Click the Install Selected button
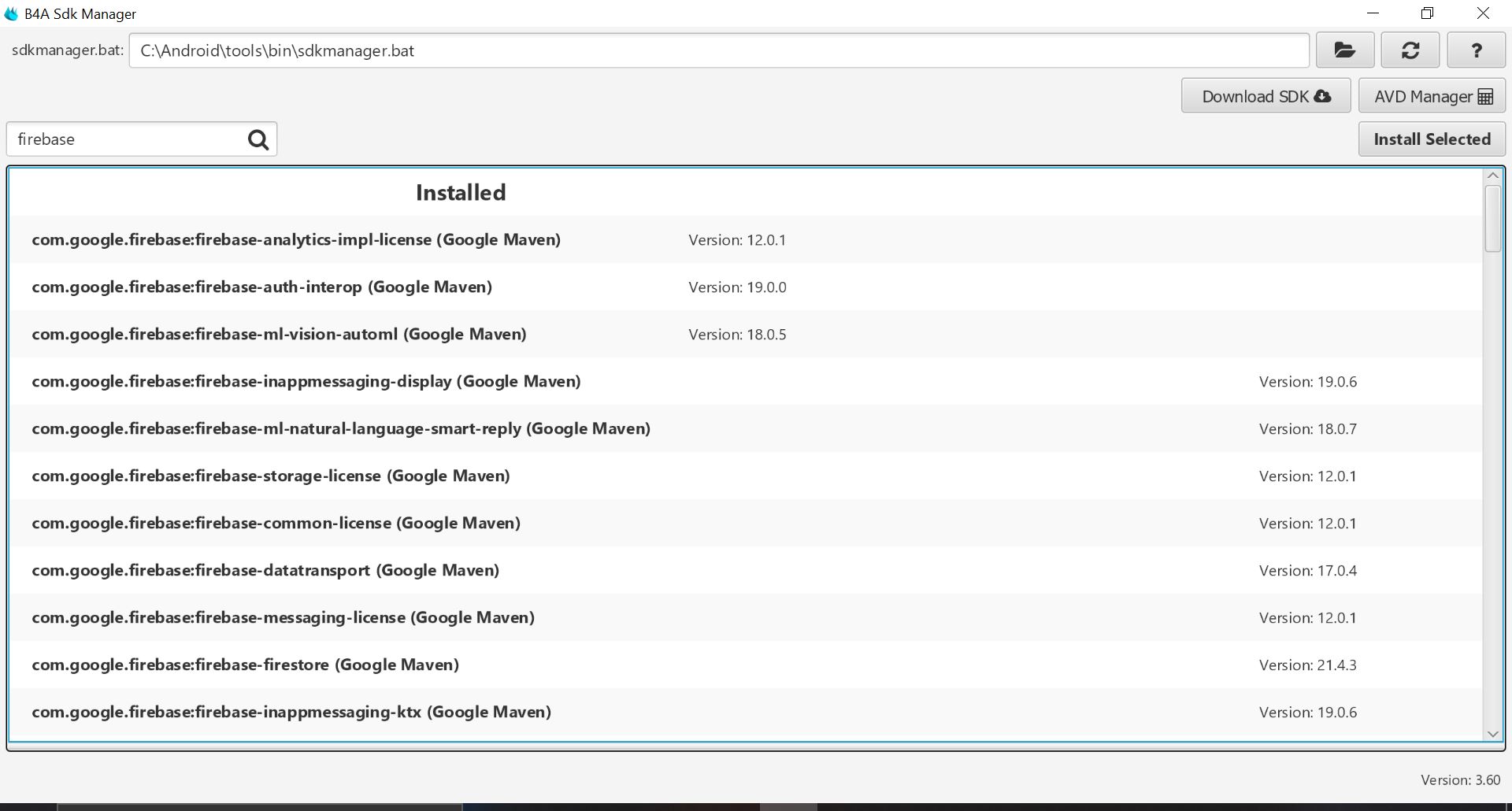 point(1432,139)
